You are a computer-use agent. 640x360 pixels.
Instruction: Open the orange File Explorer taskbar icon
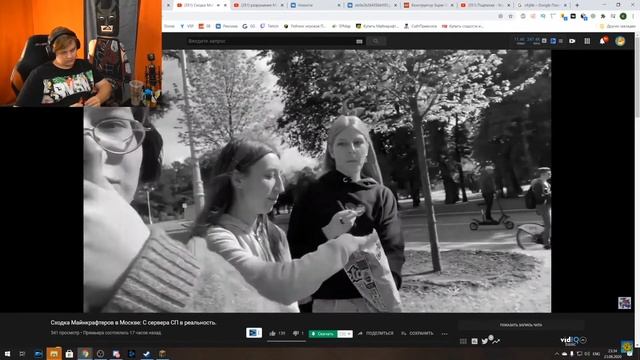click(x=54, y=353)
